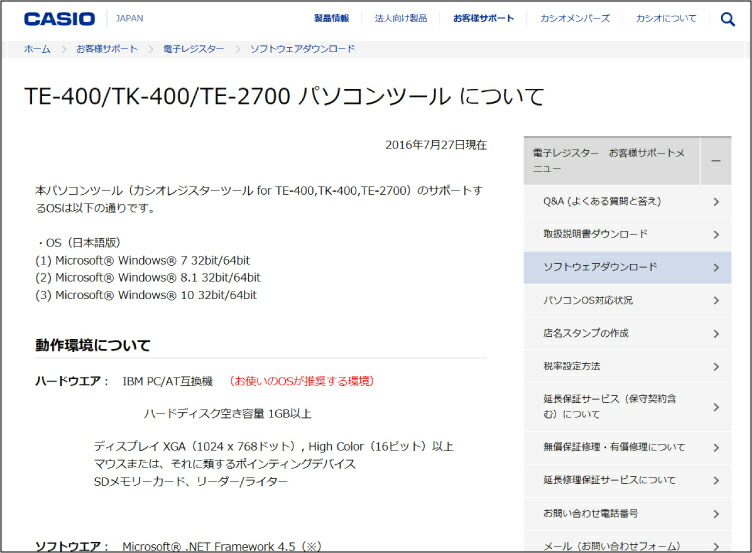Screen dimensions: 752x553
Task: Click the マウスまたは、それに類するポインティングデバイス line
Action: (x=224, y=464)
